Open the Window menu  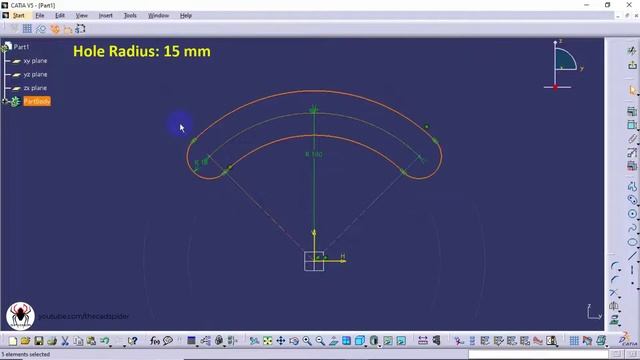click(x=158, y=16)
